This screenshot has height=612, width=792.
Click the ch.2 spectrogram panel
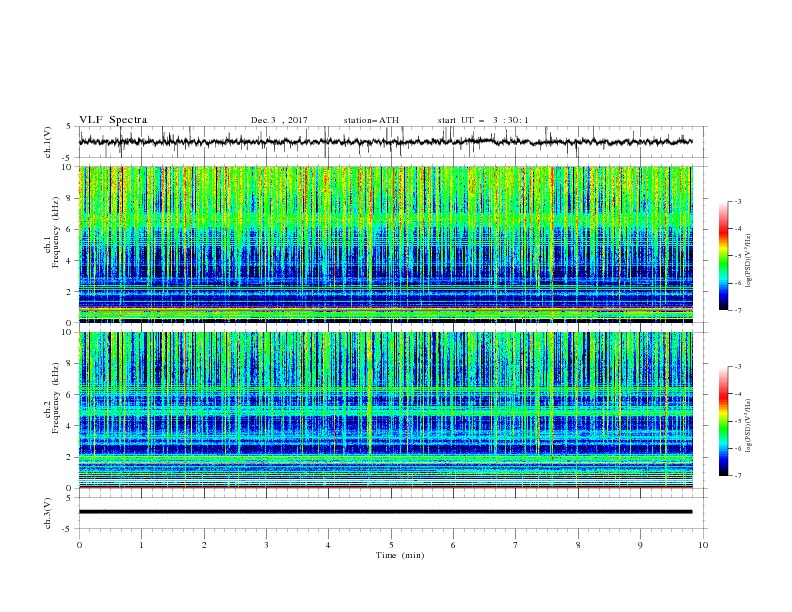386,410
